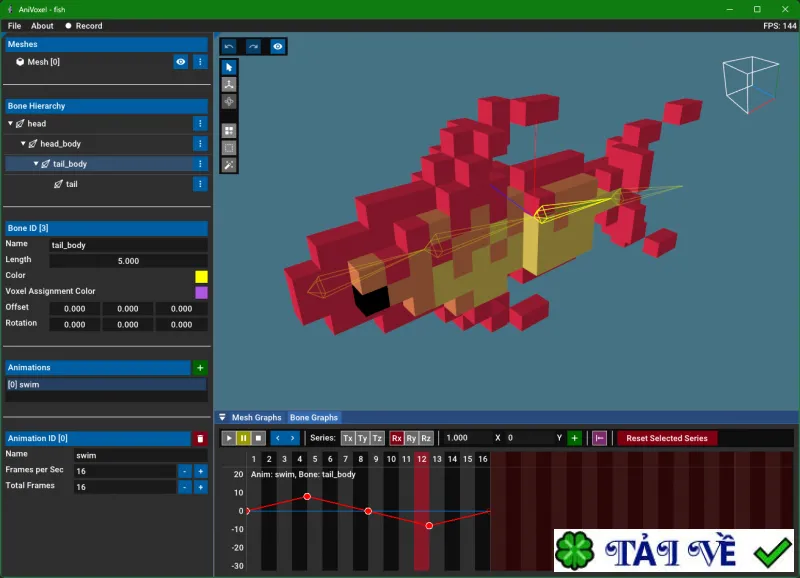Select the pointer selection tool

coord(229,67)
